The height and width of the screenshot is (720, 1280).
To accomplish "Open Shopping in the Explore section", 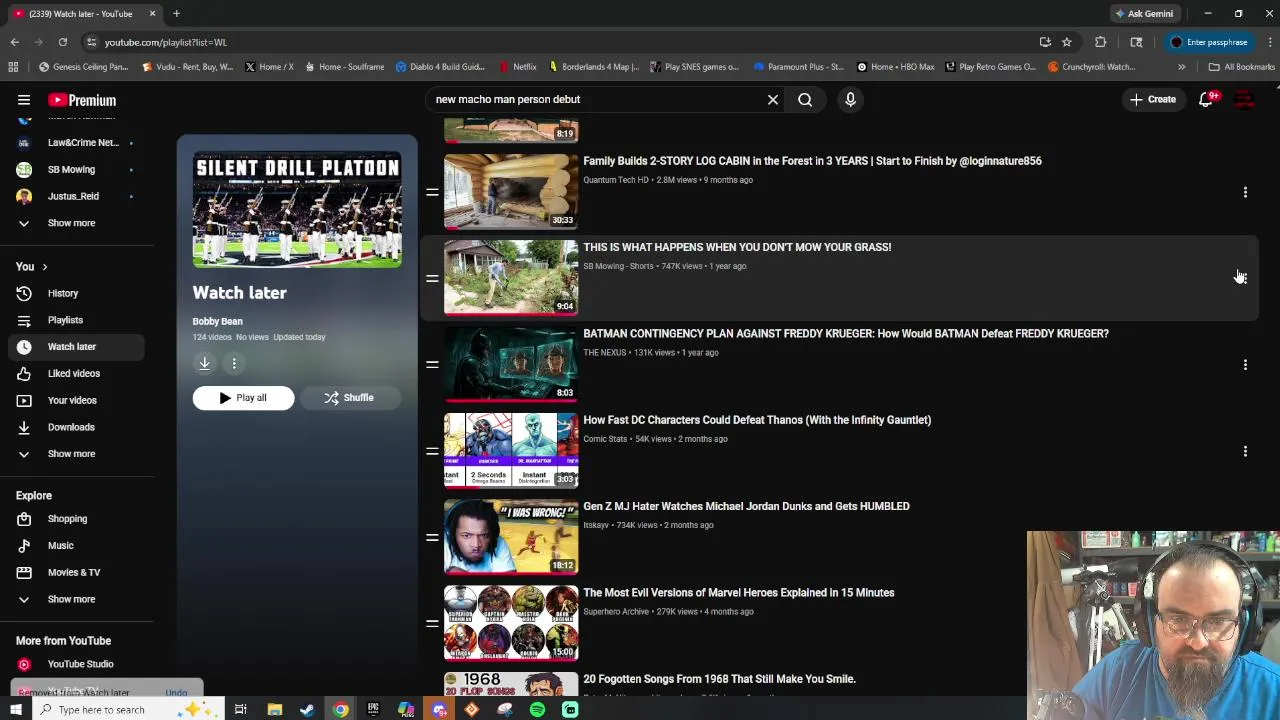I will (75, 519).
